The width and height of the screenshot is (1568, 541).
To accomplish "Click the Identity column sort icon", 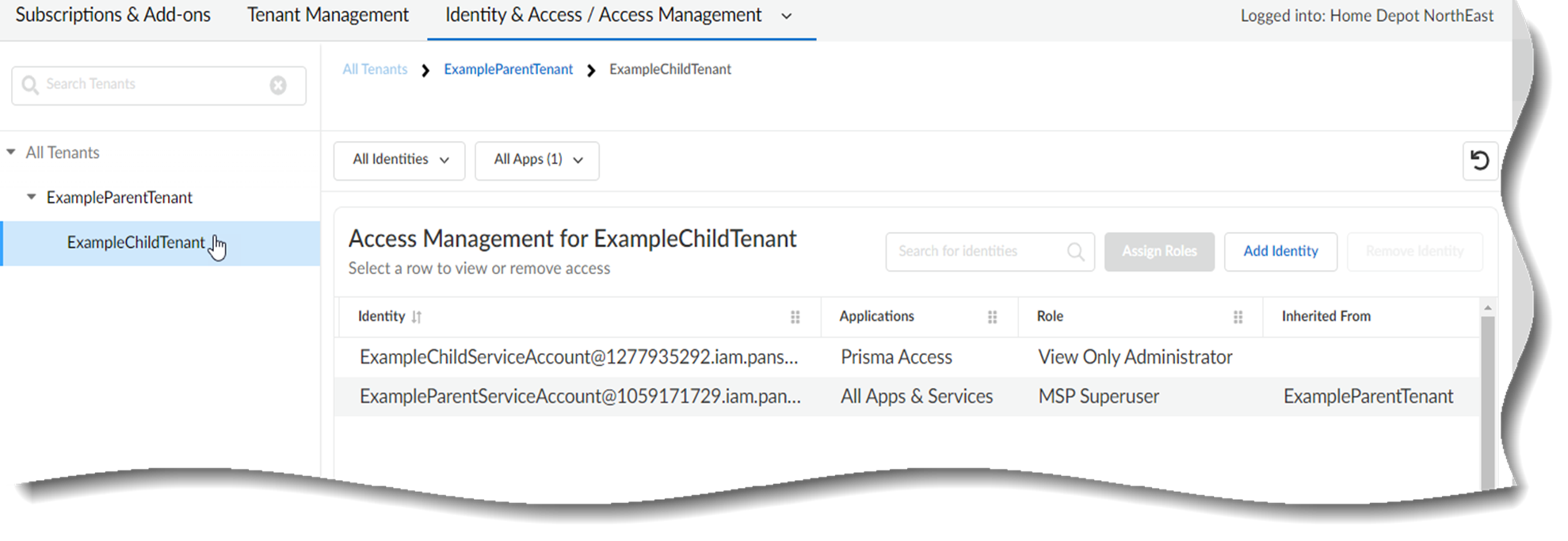I will click(417, 317).
